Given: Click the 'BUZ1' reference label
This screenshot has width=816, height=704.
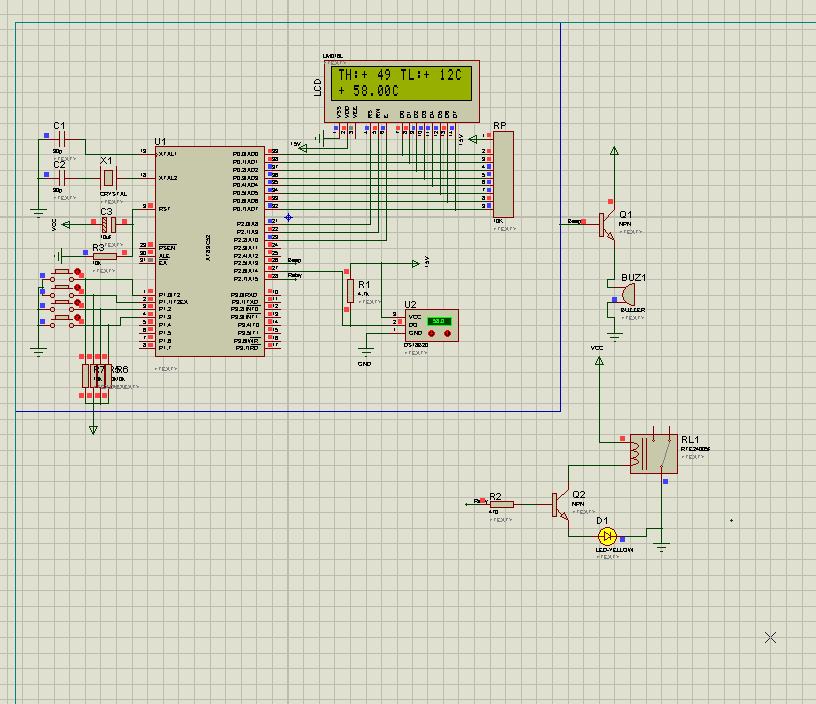Looking at the screenshot, I should 633,278.
